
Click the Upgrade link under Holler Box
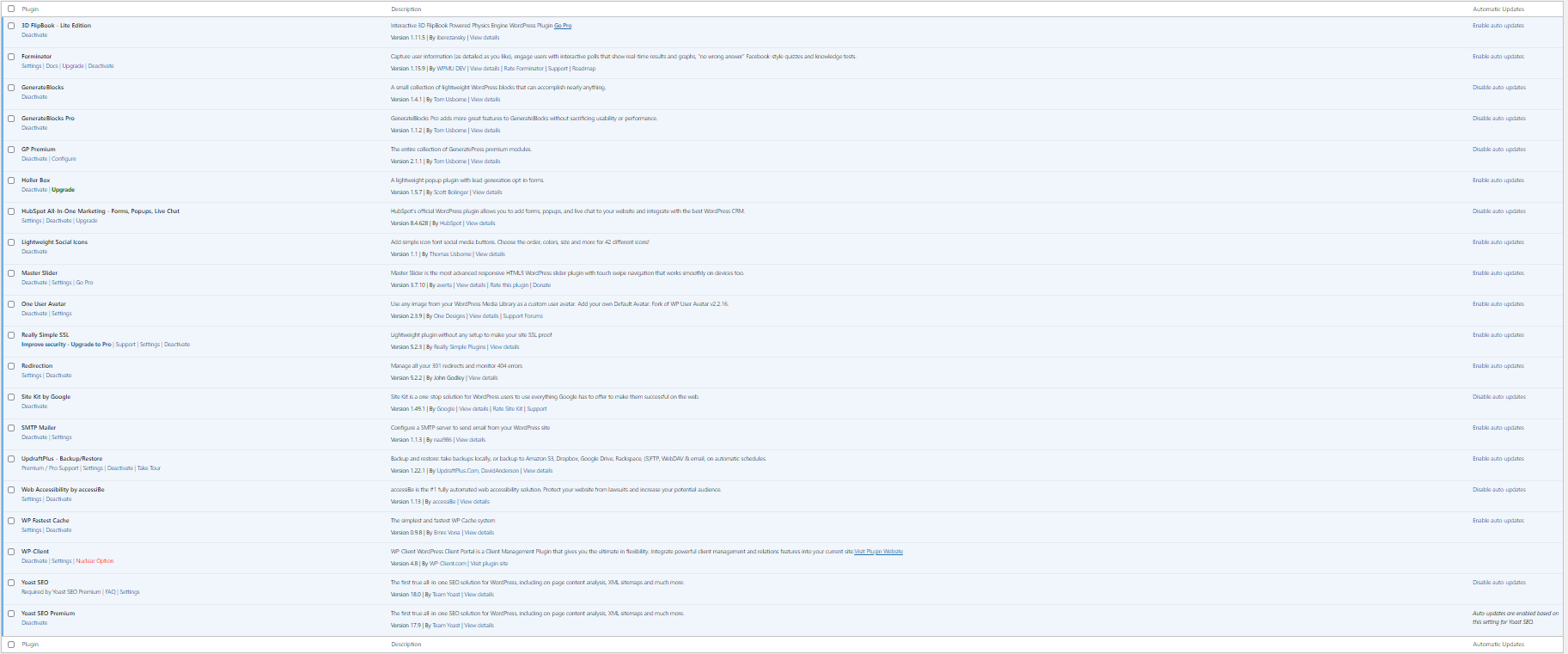(63, 190)
